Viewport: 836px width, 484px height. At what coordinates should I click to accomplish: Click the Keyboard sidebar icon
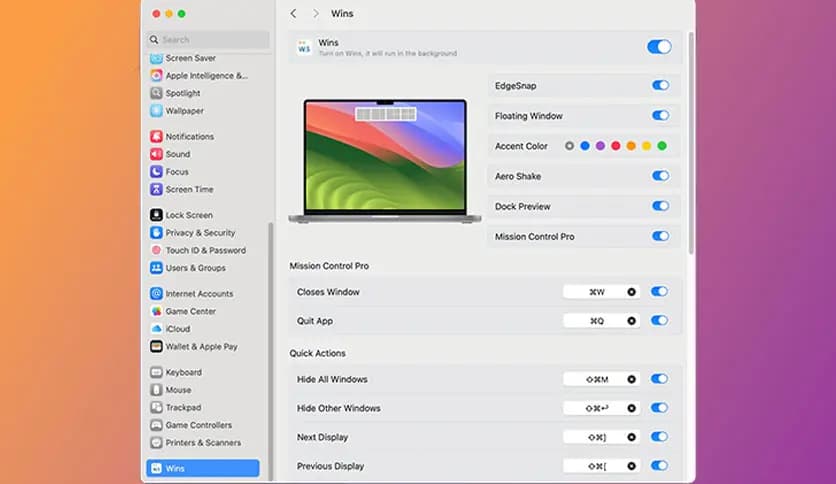156,372
